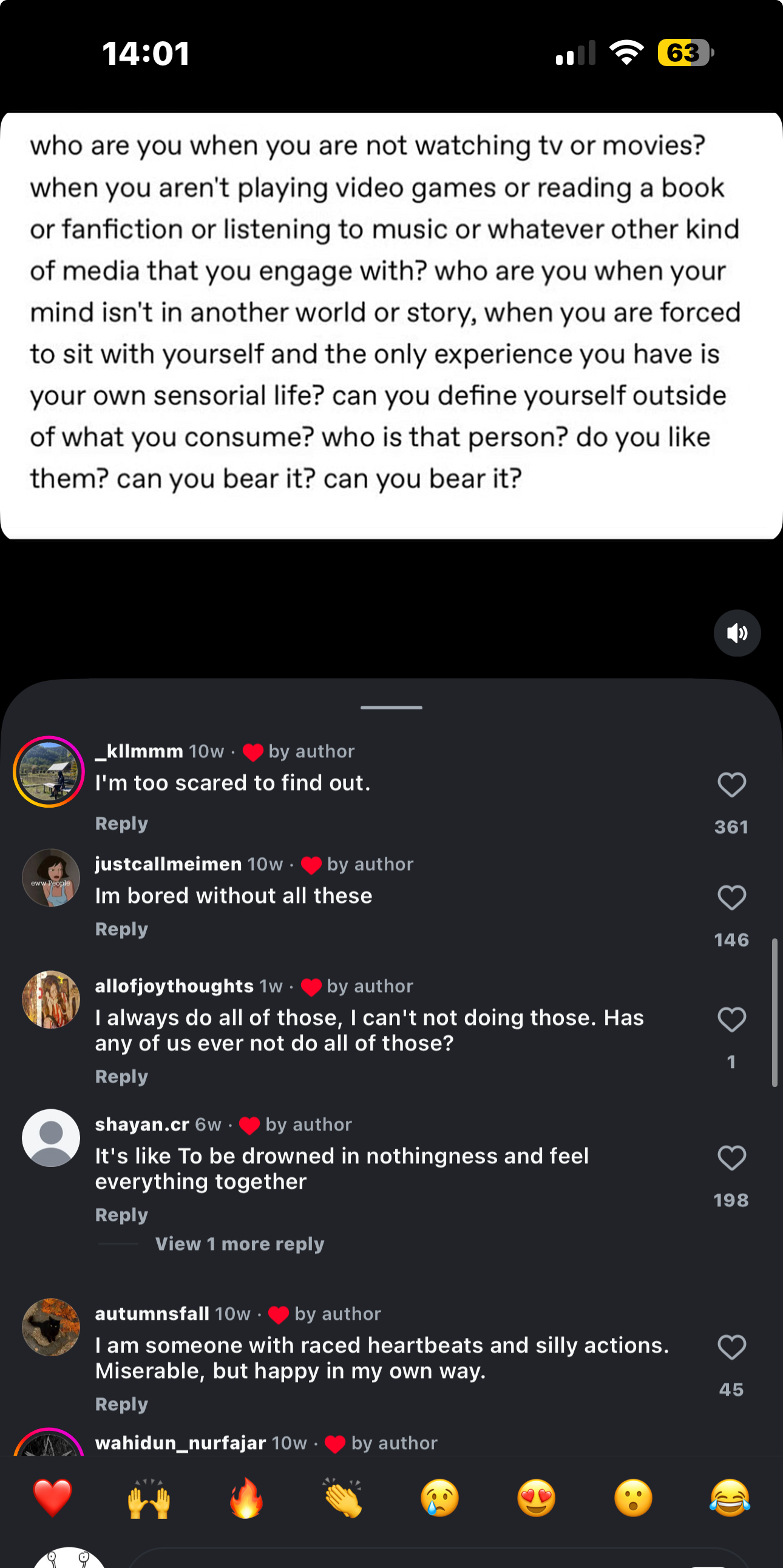Tap the clapping hands emoji
The image size is (783, 1568).
point(343,1498)
